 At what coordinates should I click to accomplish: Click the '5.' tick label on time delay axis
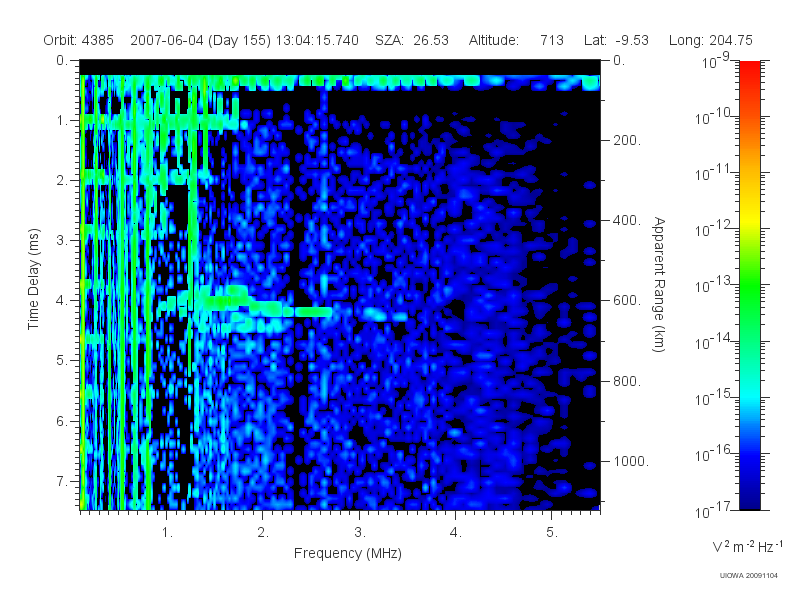tap(62, 361)
